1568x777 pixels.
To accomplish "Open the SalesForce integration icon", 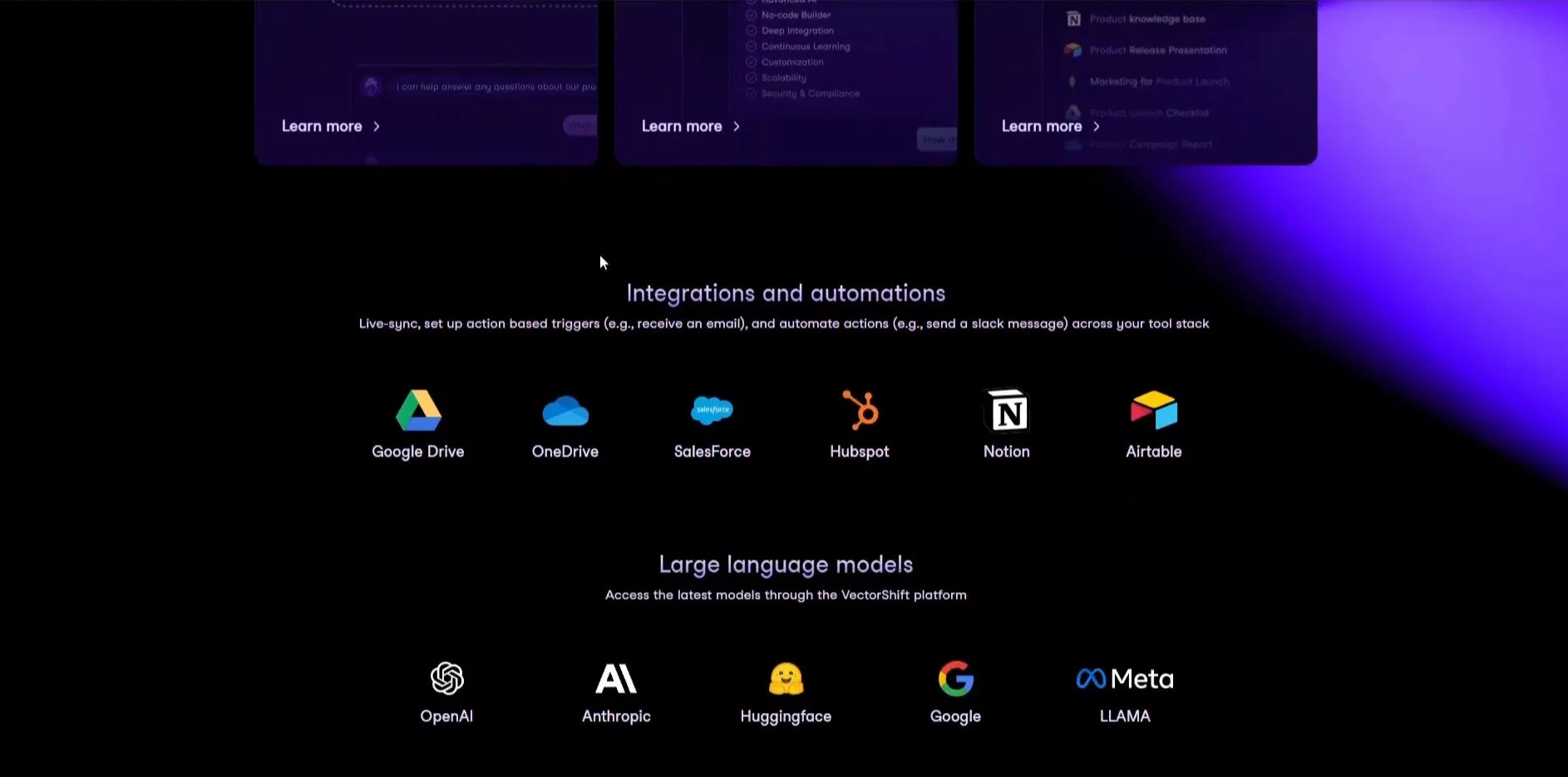I will [x=713, y=410].
